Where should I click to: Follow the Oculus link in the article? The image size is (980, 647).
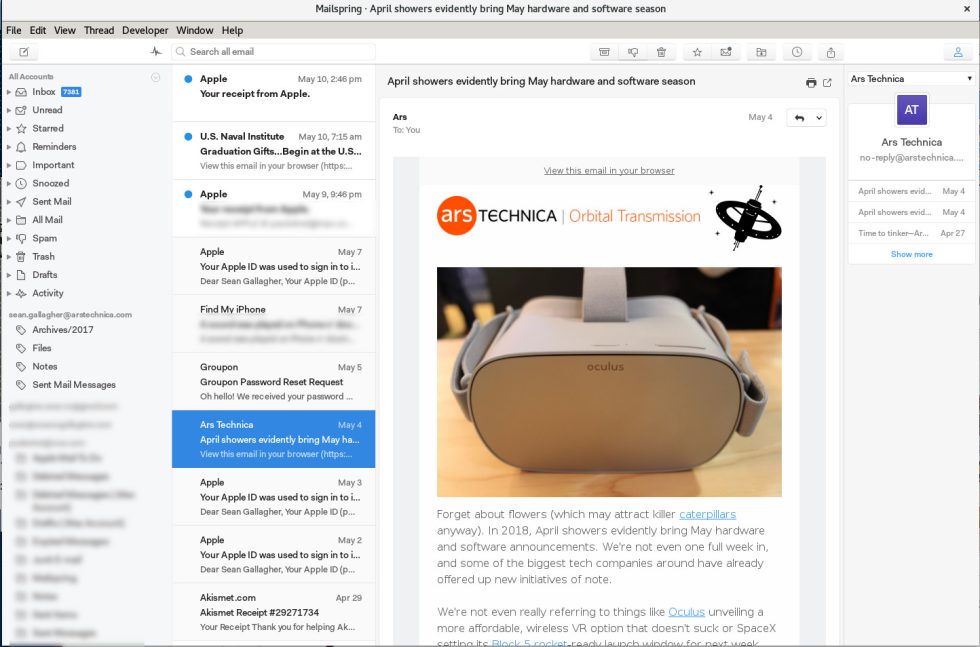[x=686, y=611]
